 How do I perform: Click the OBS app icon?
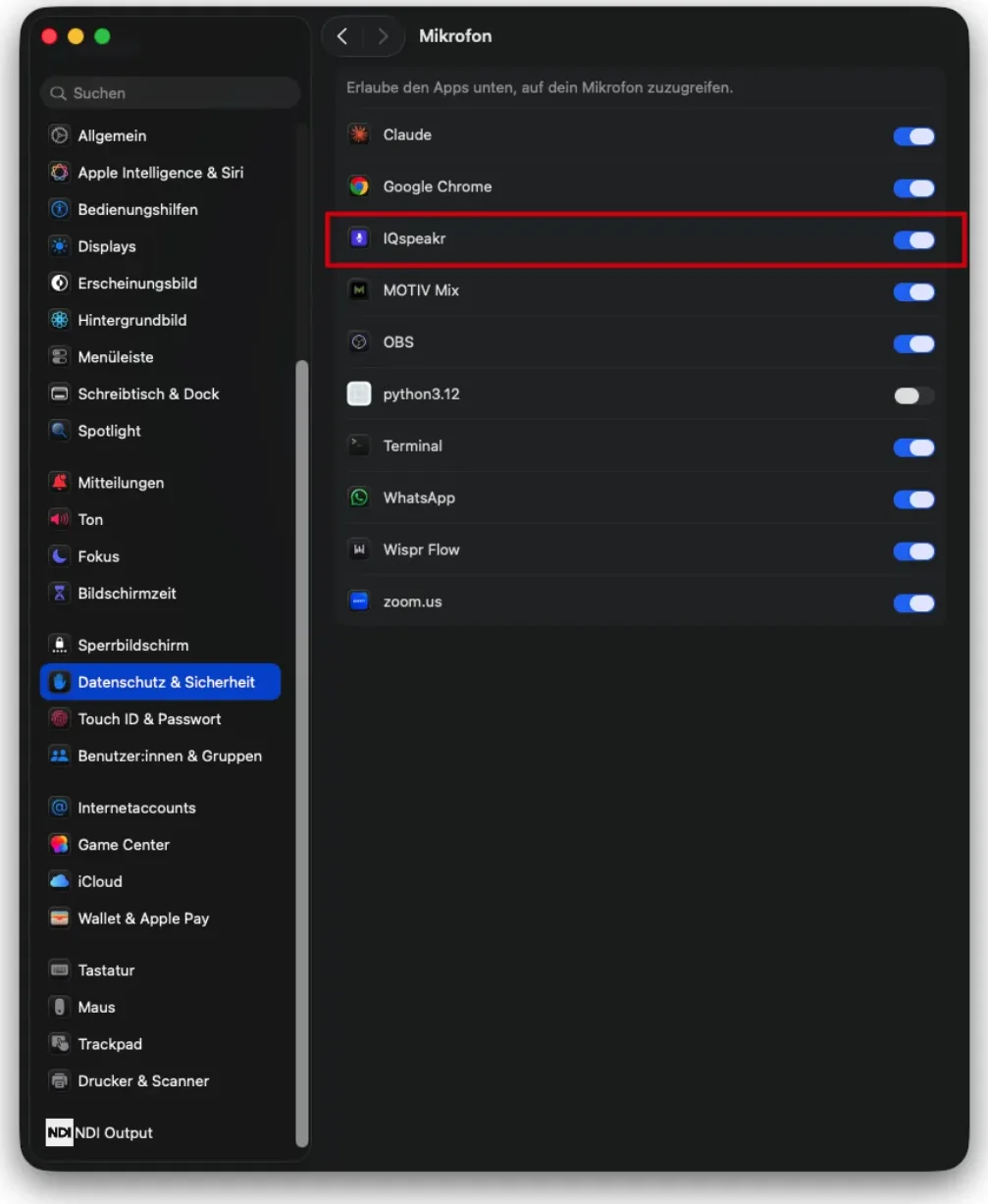click(359, 341)
